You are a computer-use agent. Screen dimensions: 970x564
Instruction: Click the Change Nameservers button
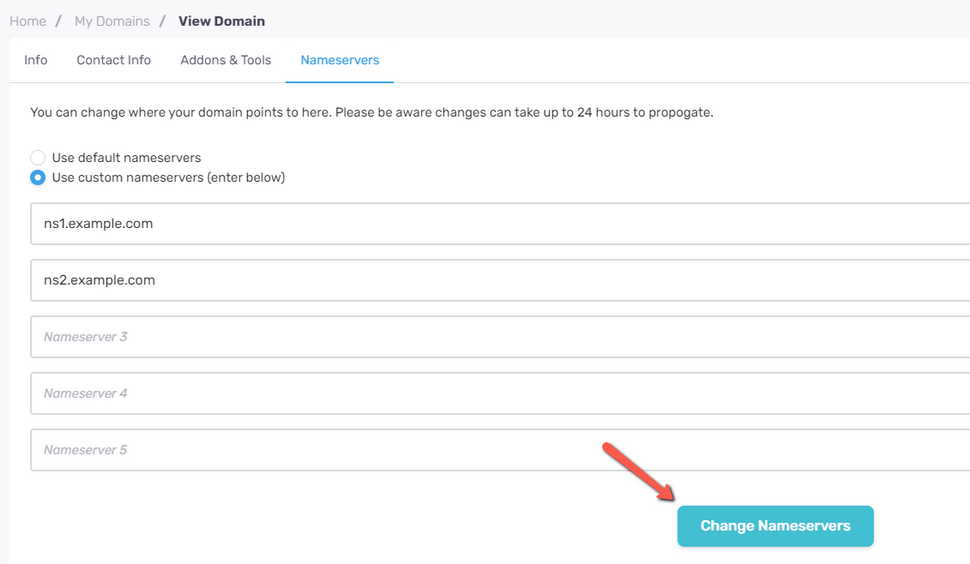[x=775, y=526]
